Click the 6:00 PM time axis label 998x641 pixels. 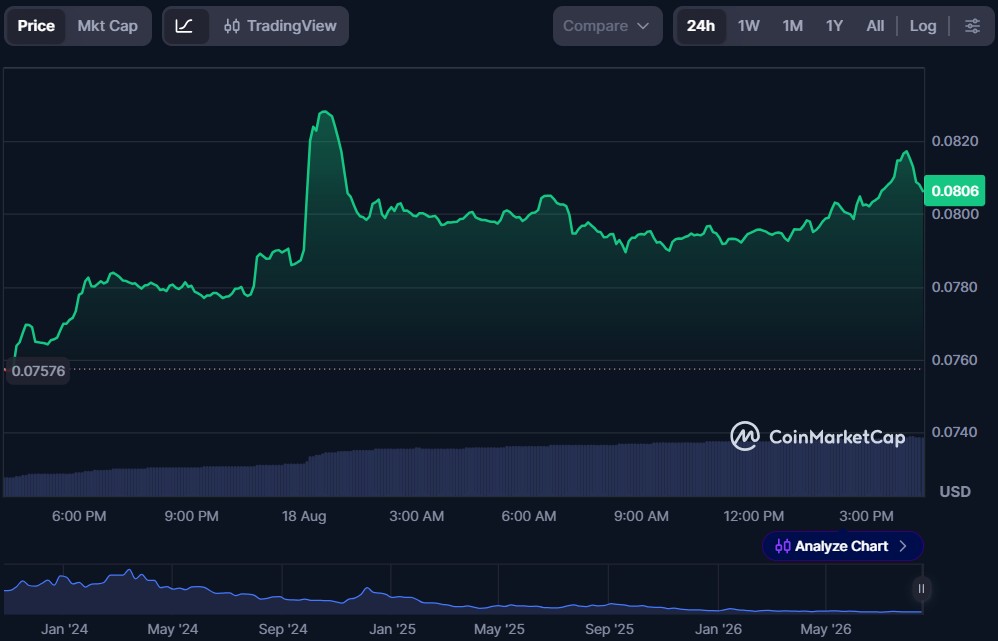pyautogui.click(x=79, y=516)
